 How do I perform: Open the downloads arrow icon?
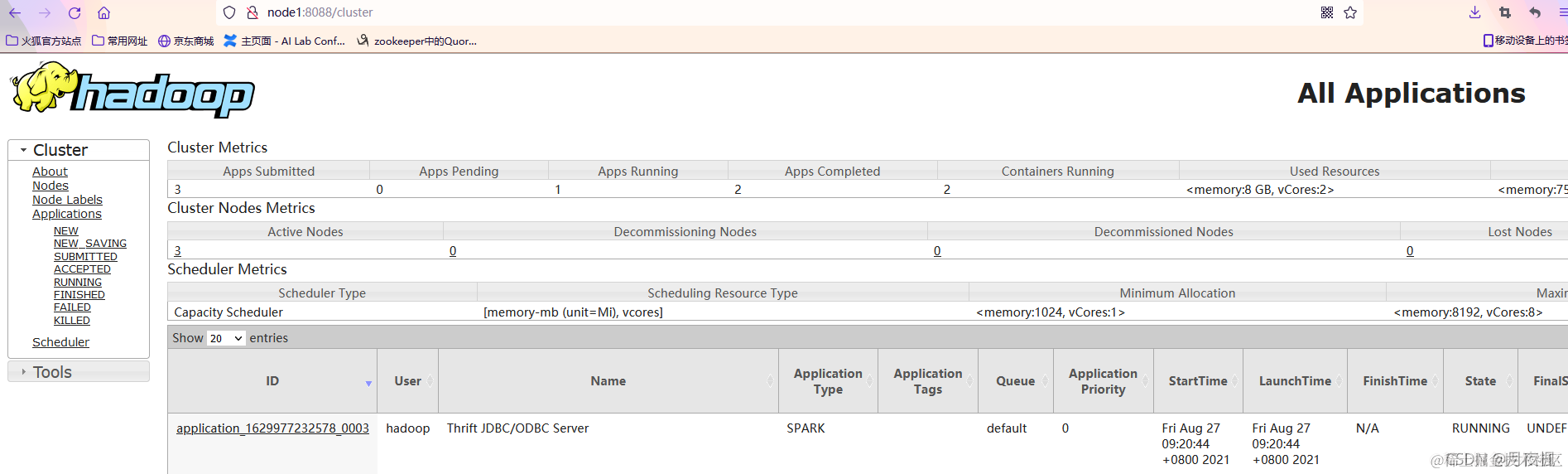1475,12
